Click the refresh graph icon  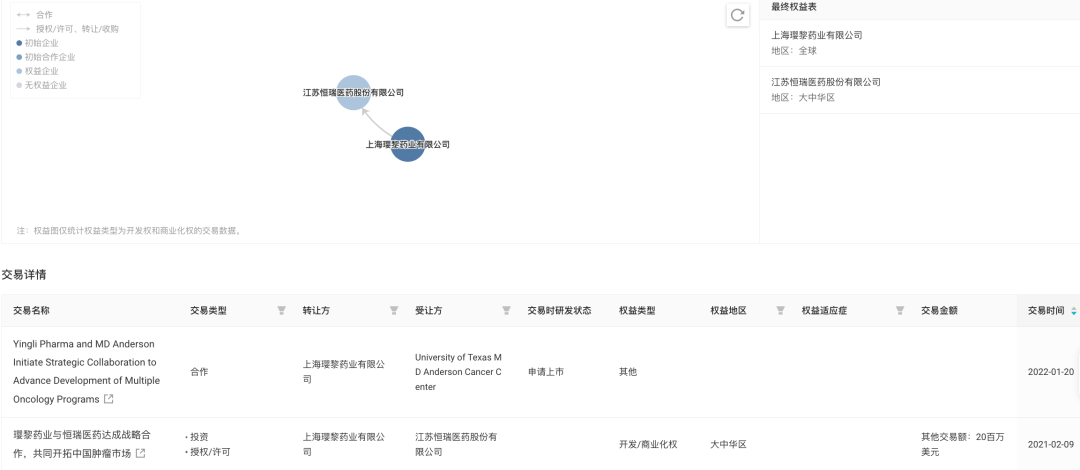(x=737, y=15)
